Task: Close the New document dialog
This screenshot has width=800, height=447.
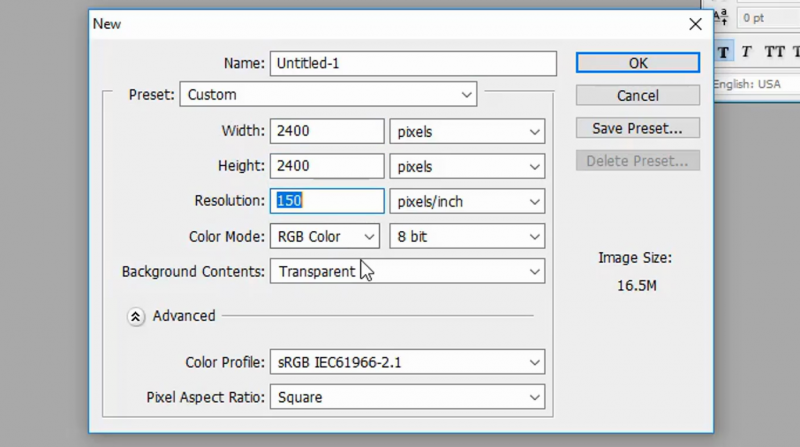Action: [696, 23]
